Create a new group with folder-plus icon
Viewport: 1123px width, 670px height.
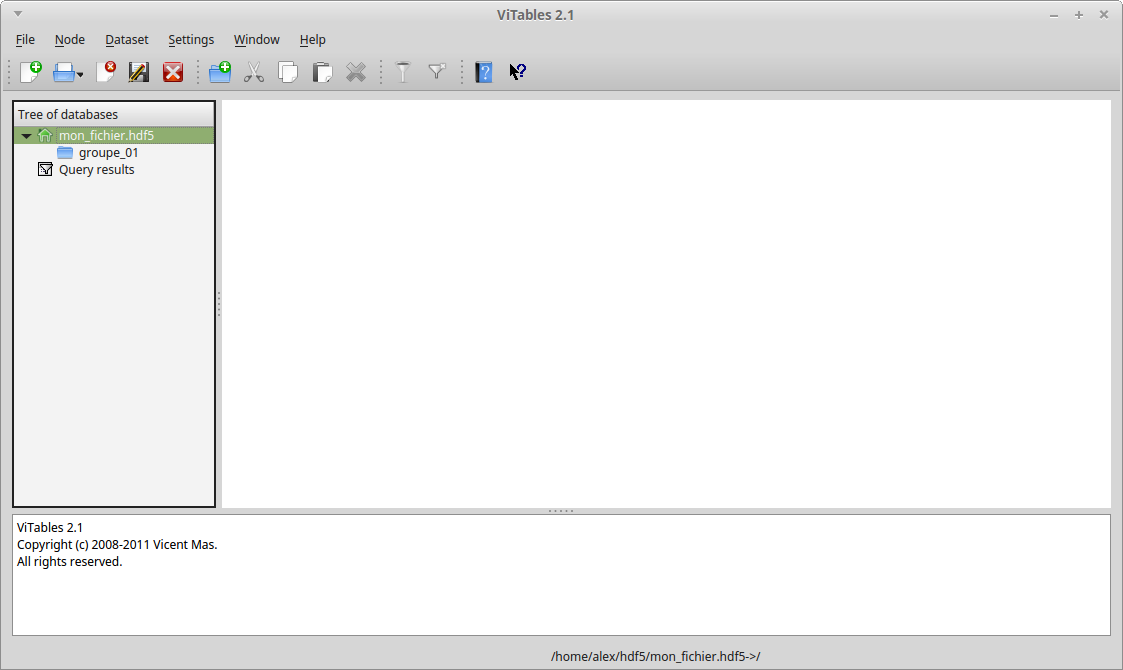point(220,72)
